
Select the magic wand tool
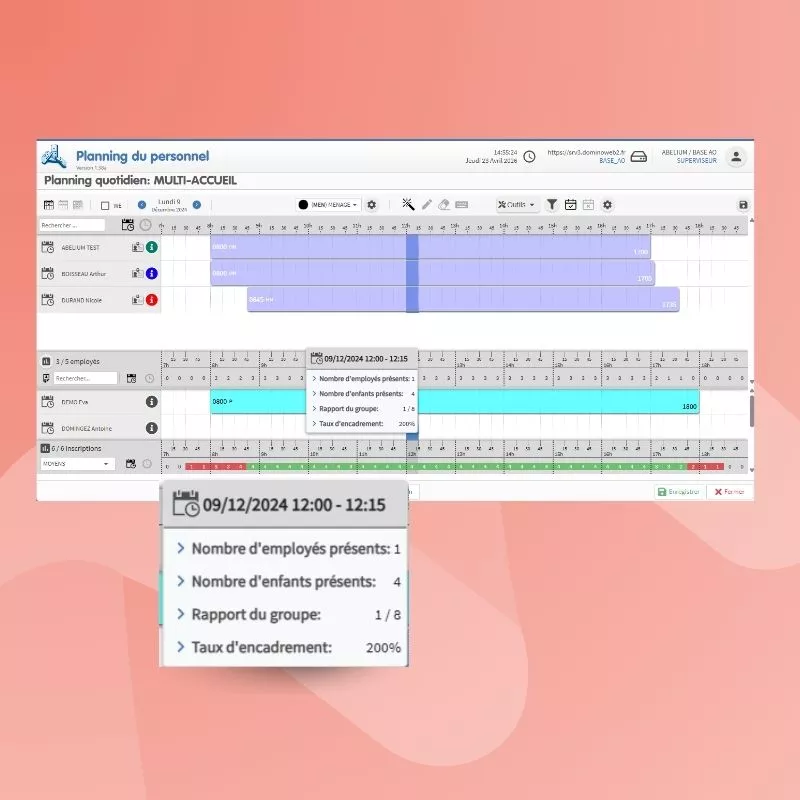click(408, 205)
